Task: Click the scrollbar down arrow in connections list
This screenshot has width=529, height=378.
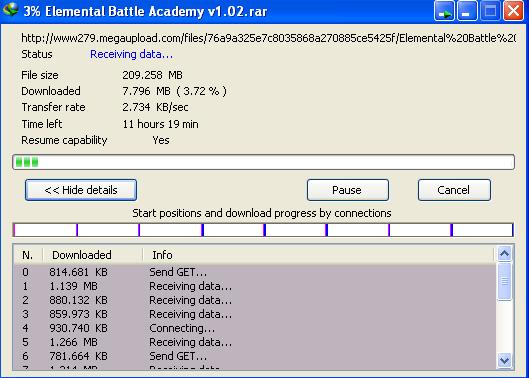Action: point(504,360)
